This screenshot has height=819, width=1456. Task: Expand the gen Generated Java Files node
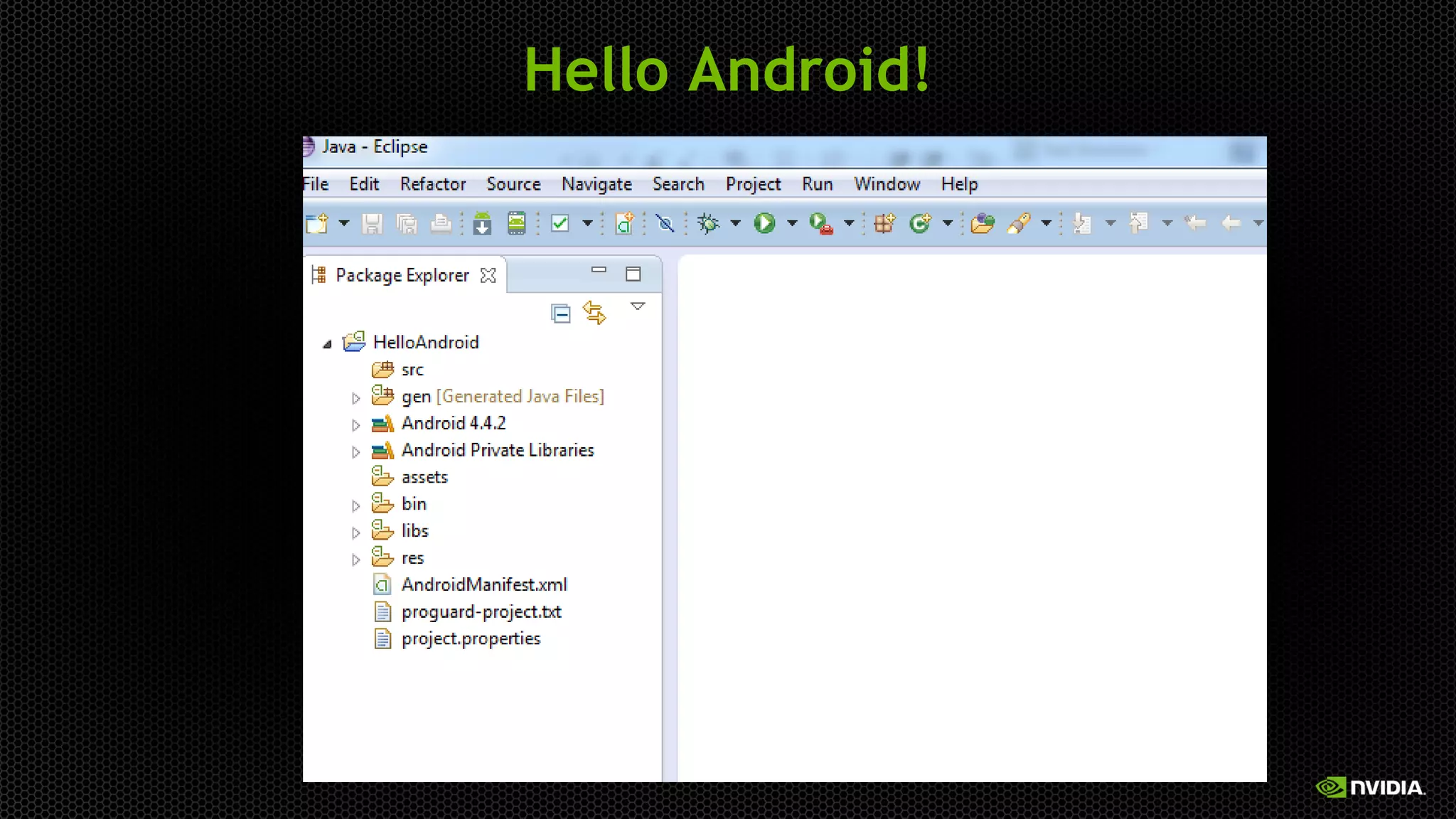click(x=356, y=398)
